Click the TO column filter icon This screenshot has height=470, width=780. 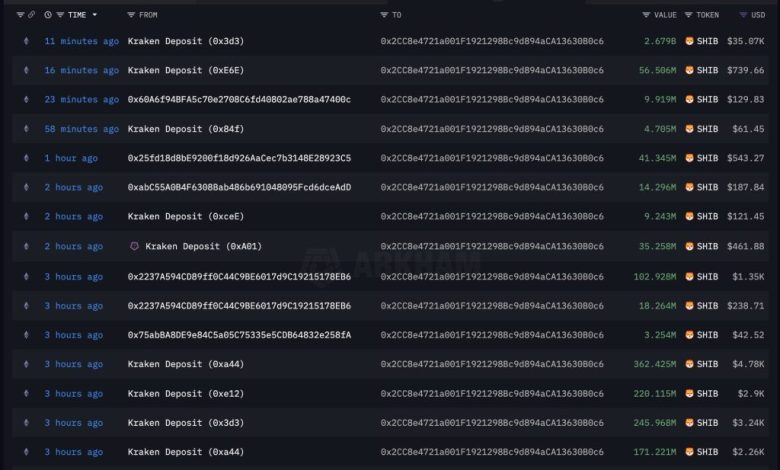point(384,15)
